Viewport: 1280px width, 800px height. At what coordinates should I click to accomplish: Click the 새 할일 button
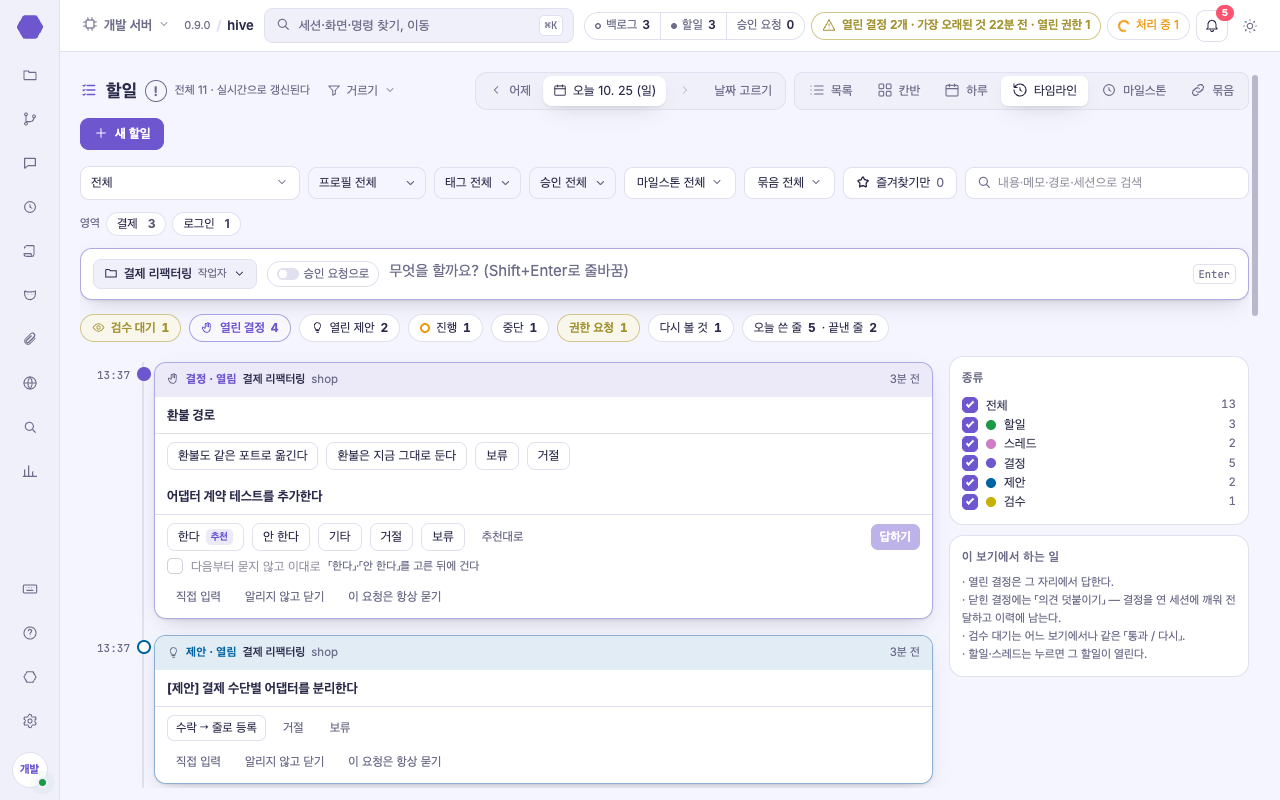click(122, 134)
